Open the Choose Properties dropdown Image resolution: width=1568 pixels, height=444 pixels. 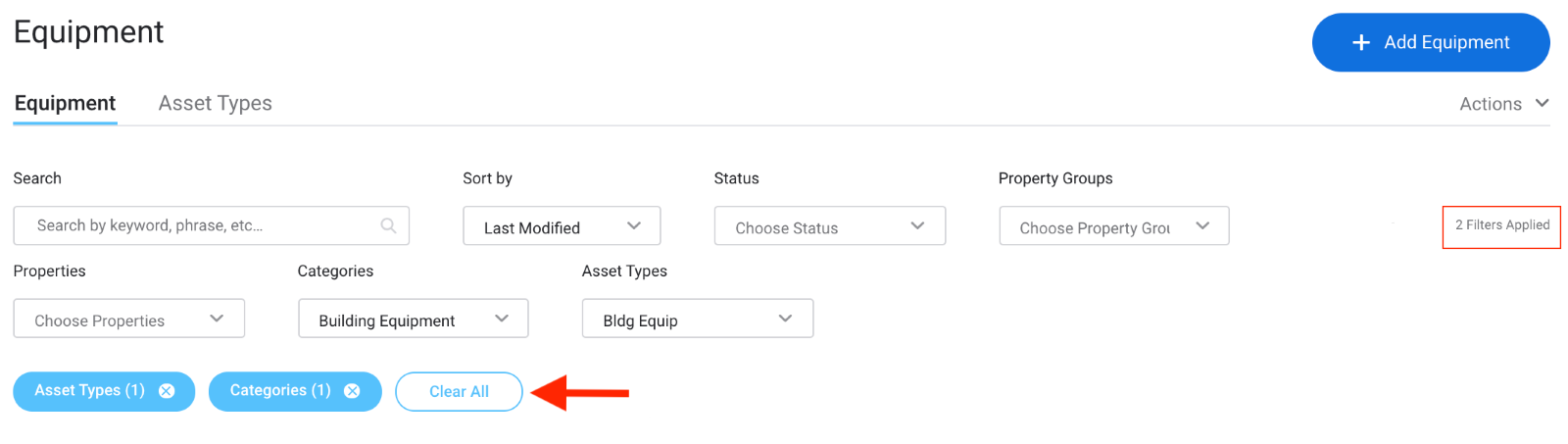128,320
